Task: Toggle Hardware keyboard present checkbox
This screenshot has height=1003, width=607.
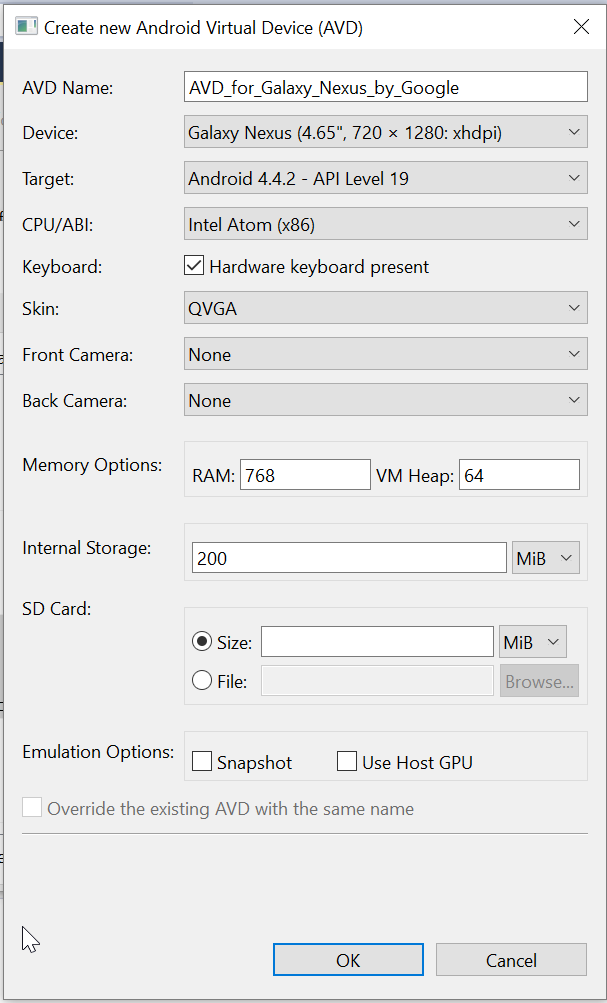Action: (x=195, y=267)
